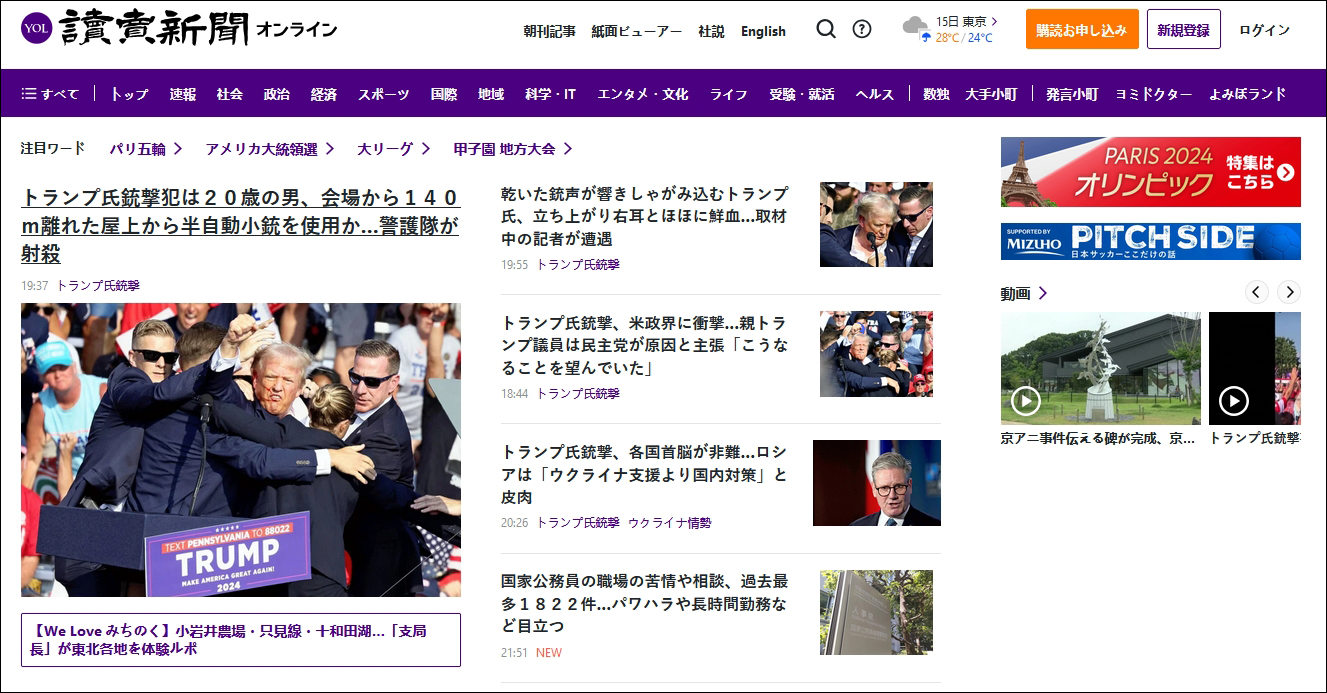Image resolution: width=1327 pixels, height=693 pixels.
Task: Click the 購読お申し込み button
Action: (1081, 30)
